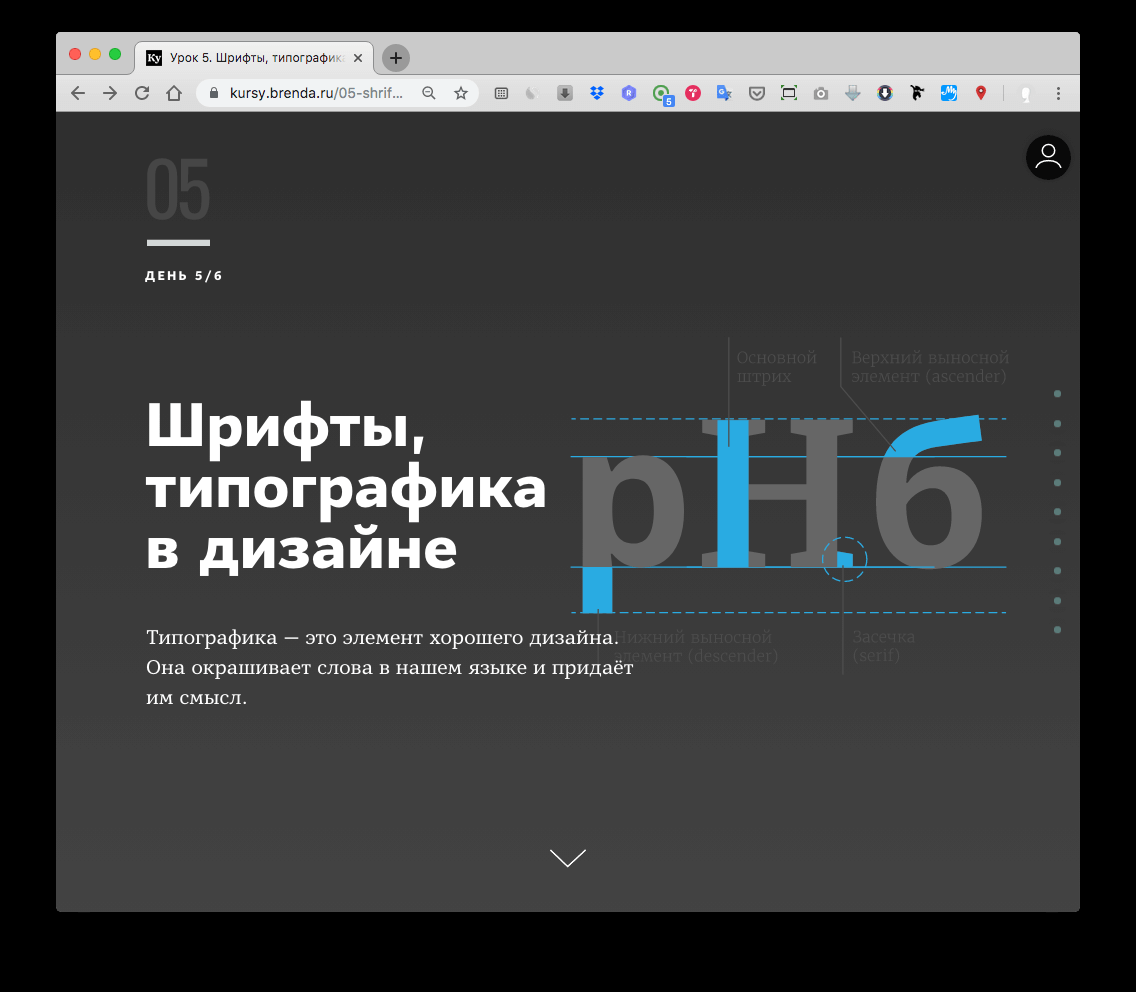
Task: Click the site lock icon in the address bar
Action: (214, 93)
